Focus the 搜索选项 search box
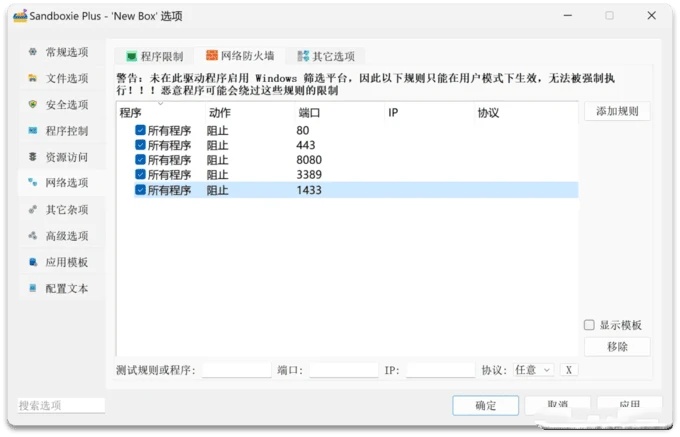Viewport: 680px width, 437px height. point(61,405)
